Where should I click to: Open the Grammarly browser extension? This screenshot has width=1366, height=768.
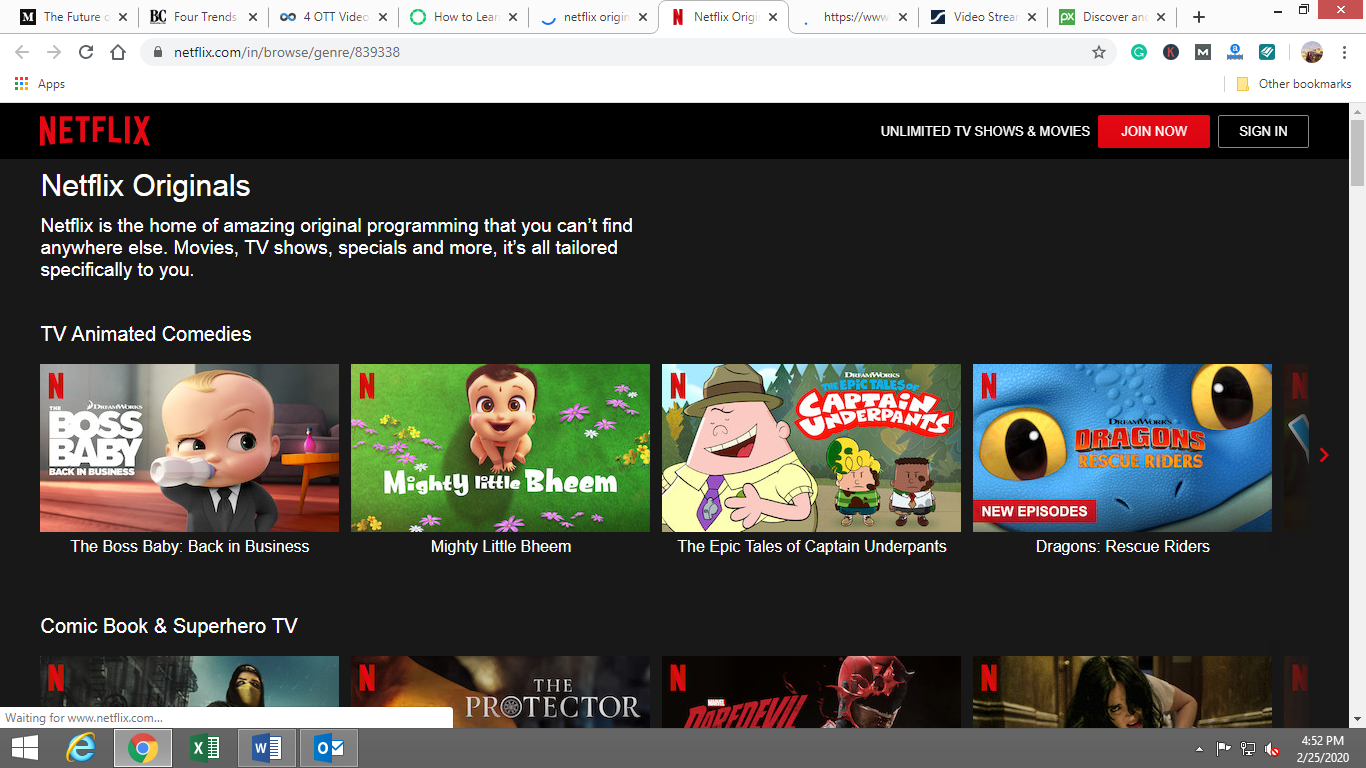[1141, 51]
